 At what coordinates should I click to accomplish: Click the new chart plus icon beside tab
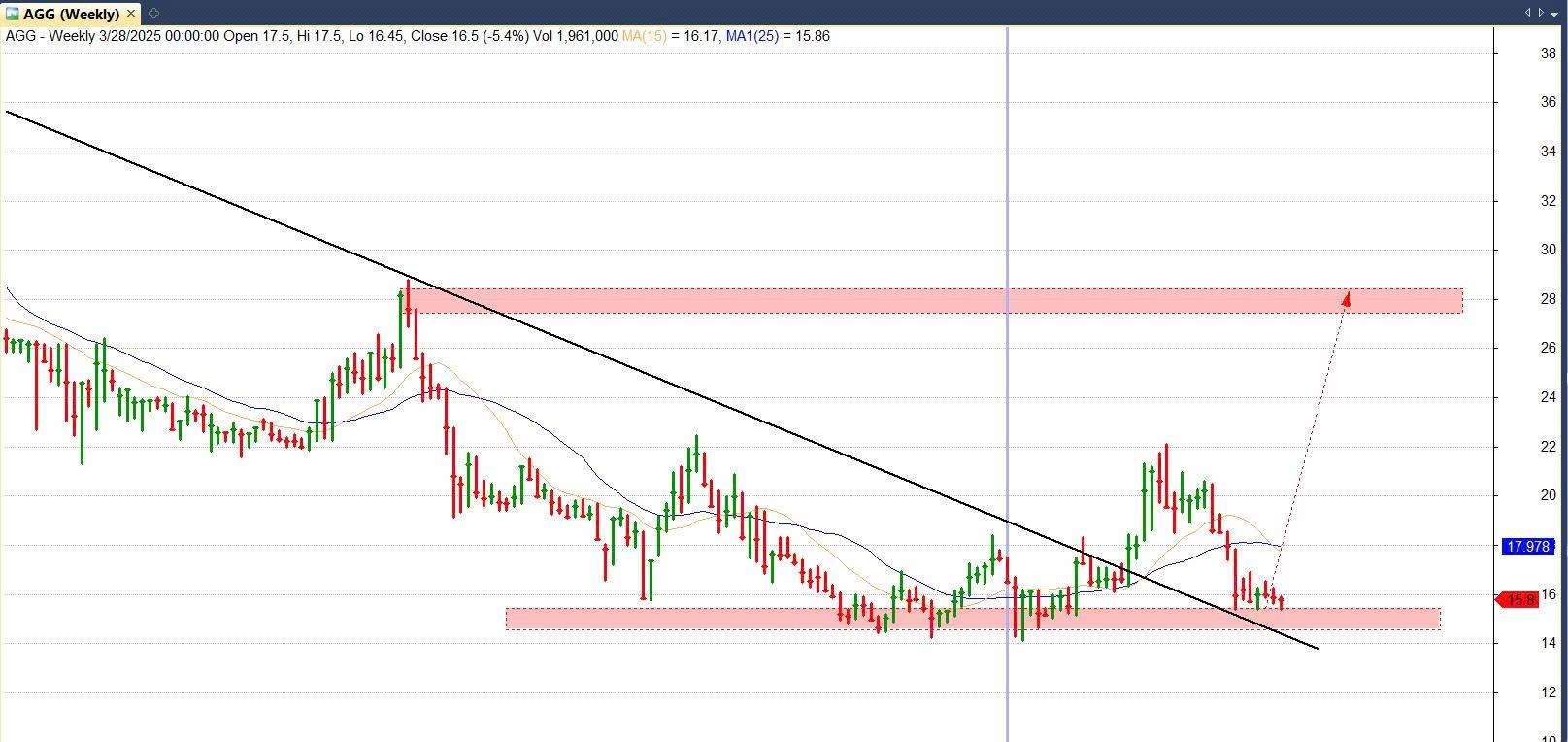(154, 14)
